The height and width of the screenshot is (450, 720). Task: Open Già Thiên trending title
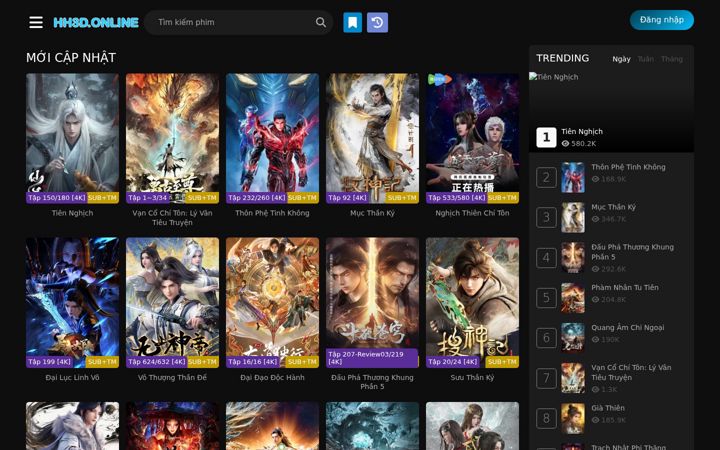608,408
